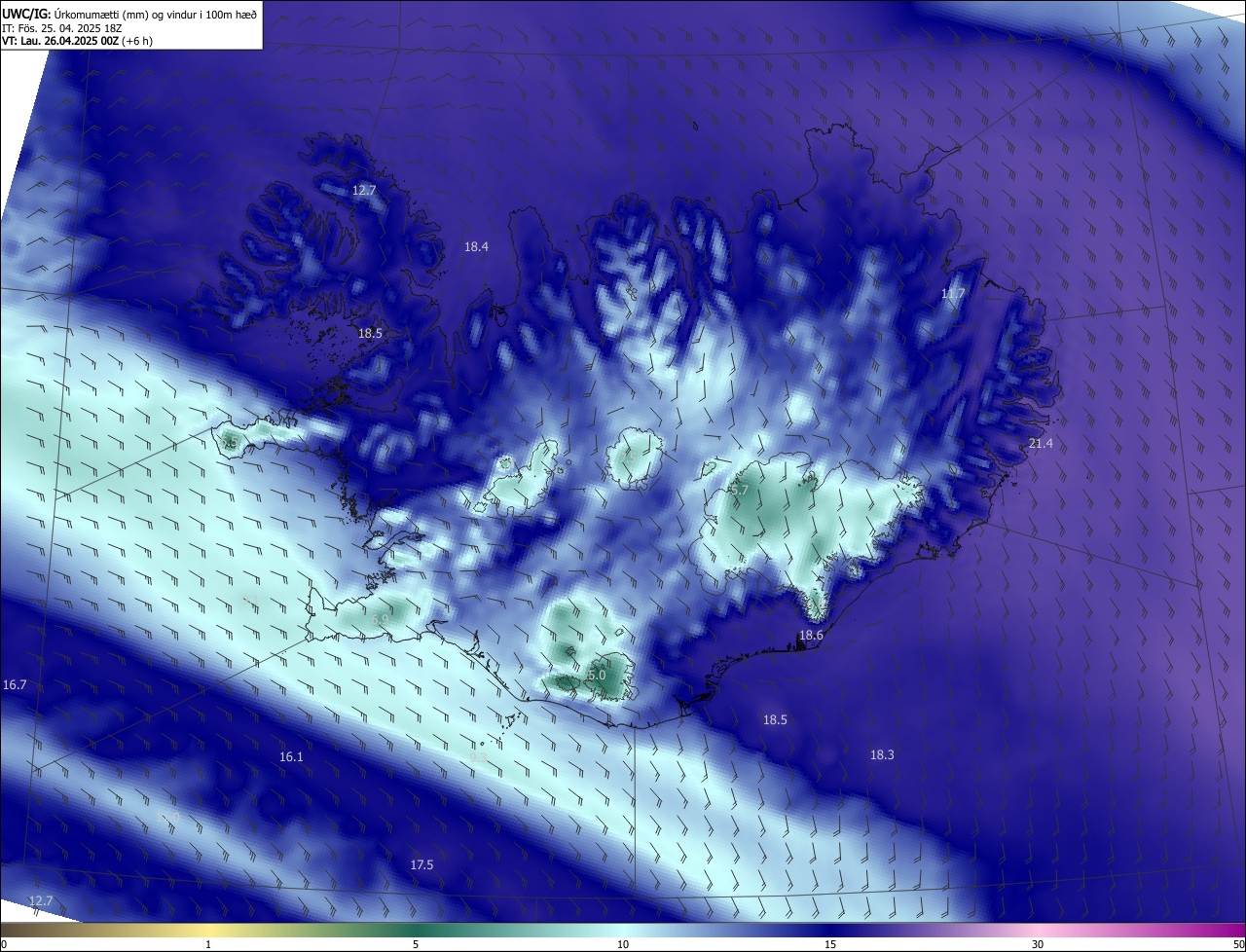Click the 9.3 value on the map
The height and width of the screenshot is (952, 1246).
[477, 757]
